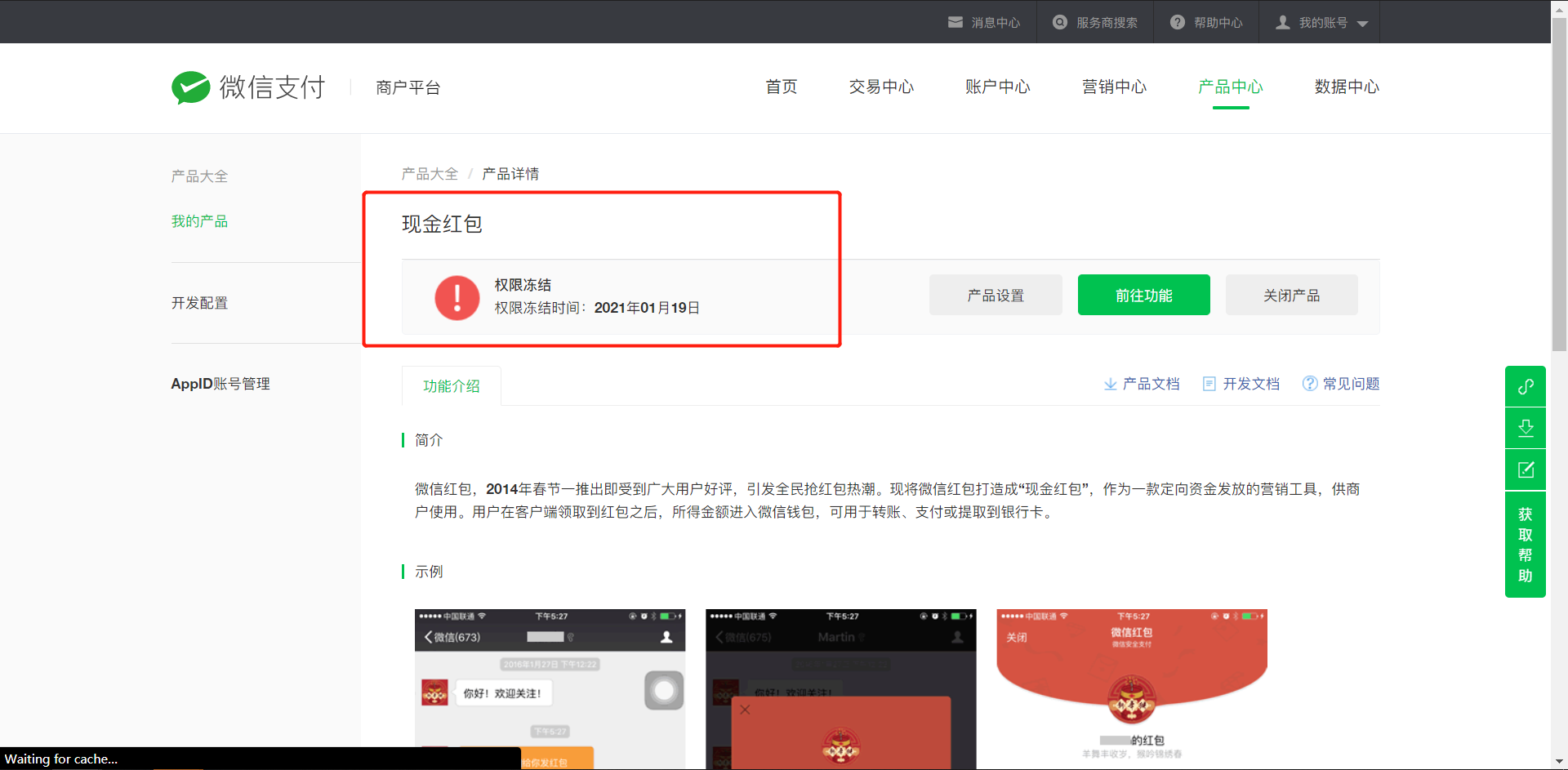Click the document icon beside 开发文档

click(x=1209, y=384)
